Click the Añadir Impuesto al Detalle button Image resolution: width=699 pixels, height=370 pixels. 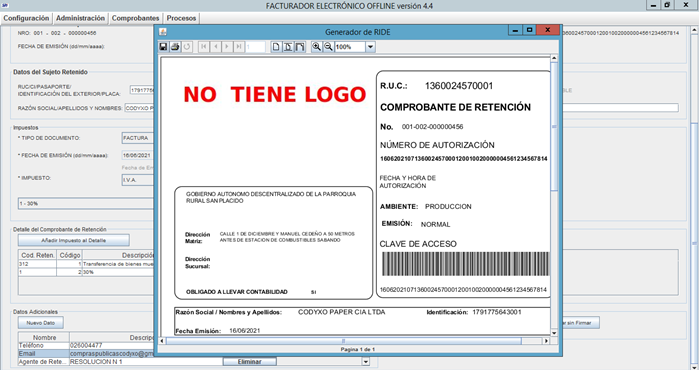(74, 240)
